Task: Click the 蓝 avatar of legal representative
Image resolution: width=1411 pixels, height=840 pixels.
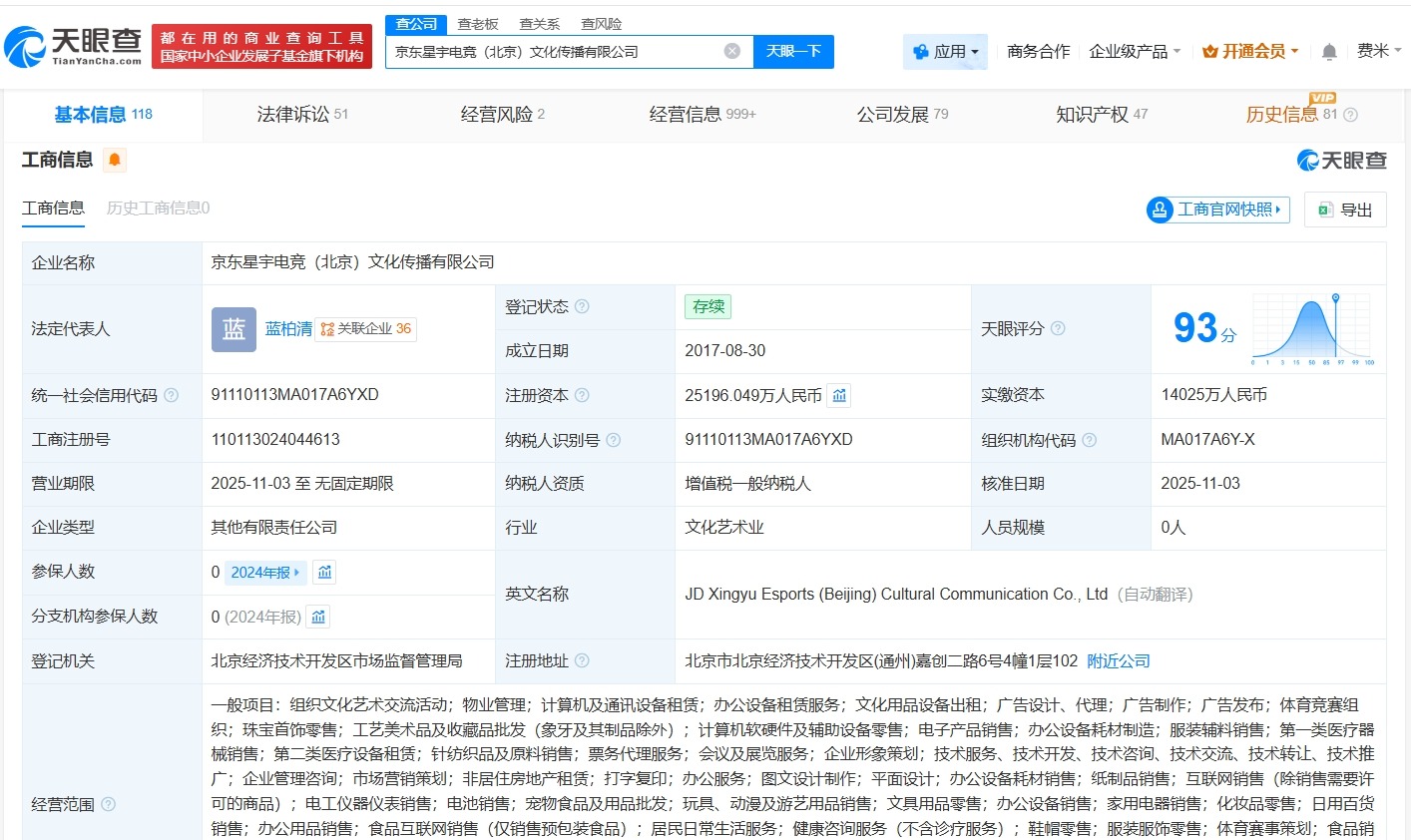Action: click(x=234, y=329)
